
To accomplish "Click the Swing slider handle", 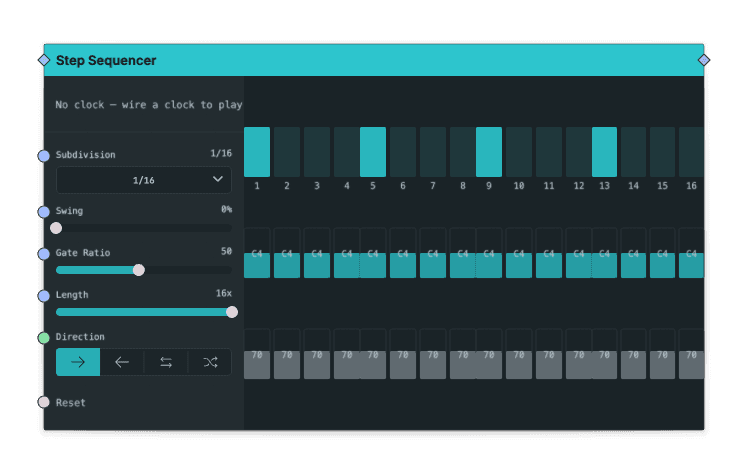I will (56, 228).
